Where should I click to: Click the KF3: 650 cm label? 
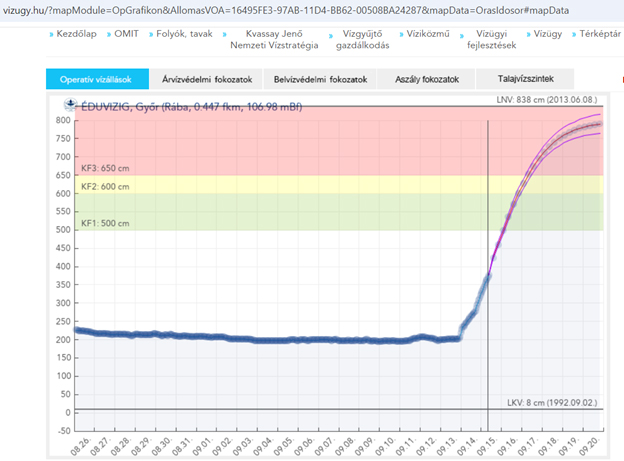[x=105, y=168]
